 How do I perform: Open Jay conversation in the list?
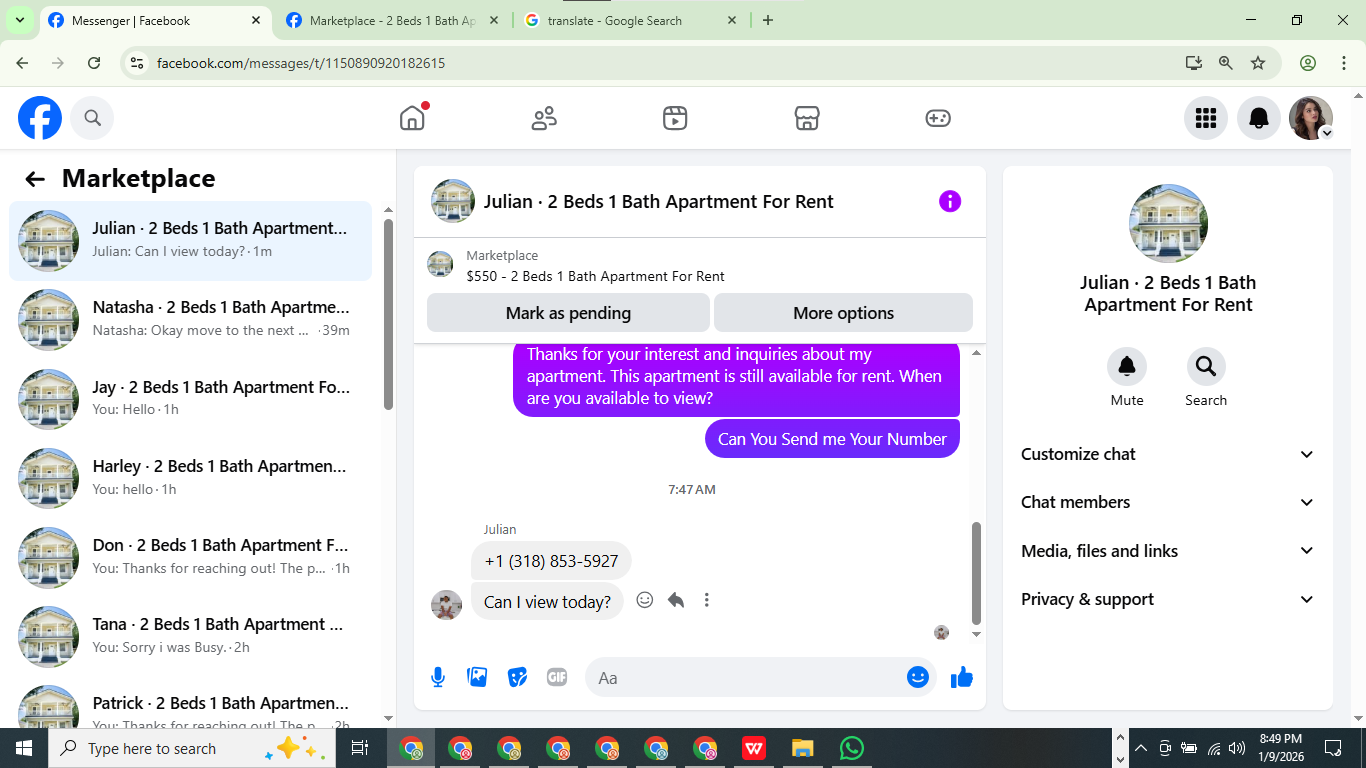tap(190, 399)
